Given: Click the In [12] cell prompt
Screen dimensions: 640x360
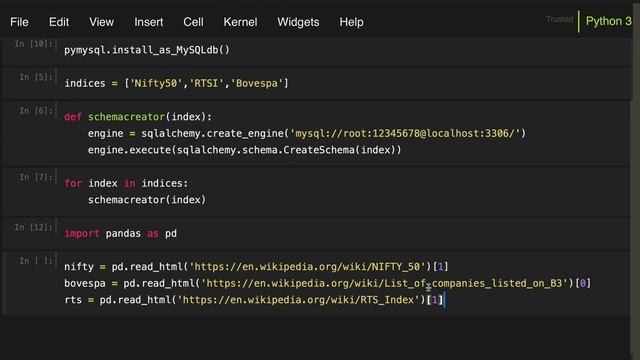Looking at the screenshot, I should click(x=34, y=227).
